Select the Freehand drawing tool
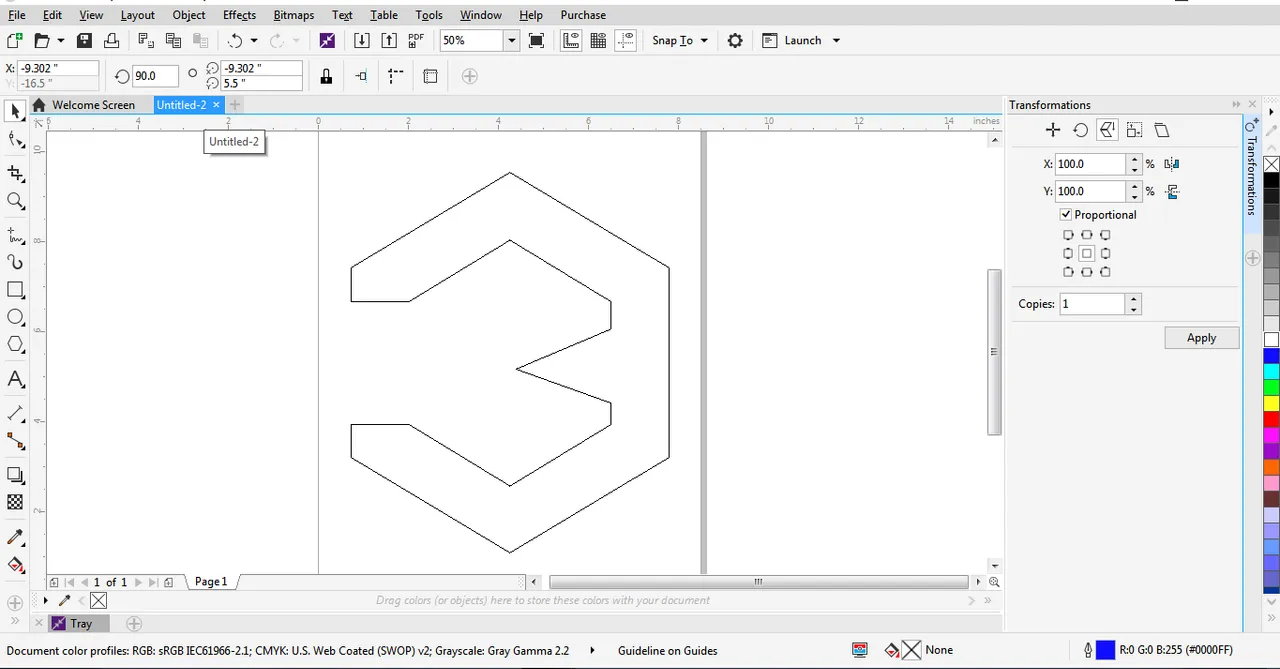The image size is (1280, 669). coord(15,235)
